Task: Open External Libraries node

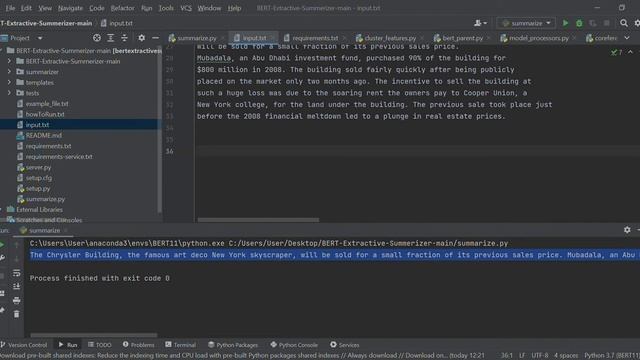Action: click(x=39, y=210)
